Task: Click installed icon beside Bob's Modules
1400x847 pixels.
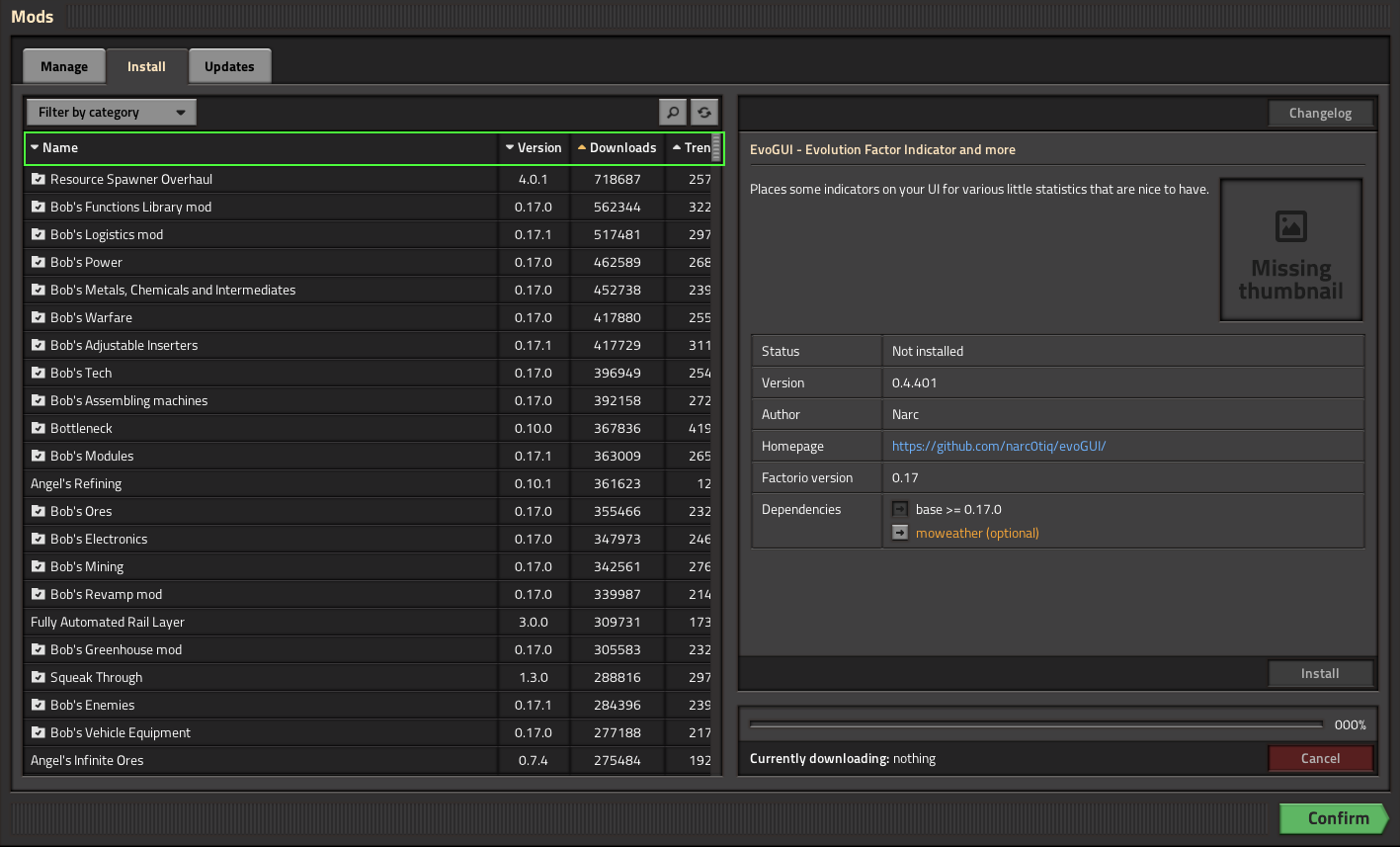Action: point(39,456)
